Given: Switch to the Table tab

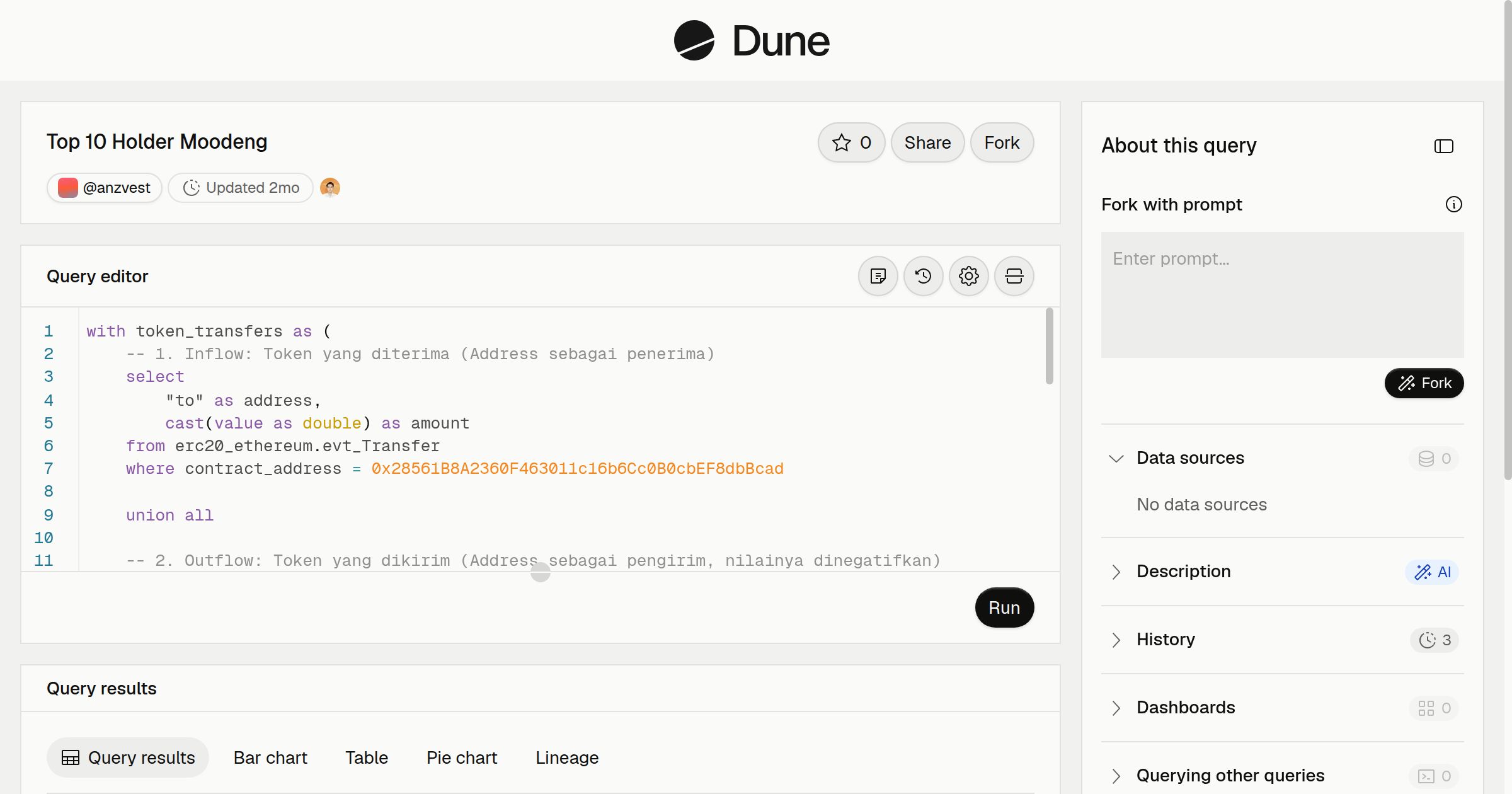Looking at the screenshot, I should point(367,757).
